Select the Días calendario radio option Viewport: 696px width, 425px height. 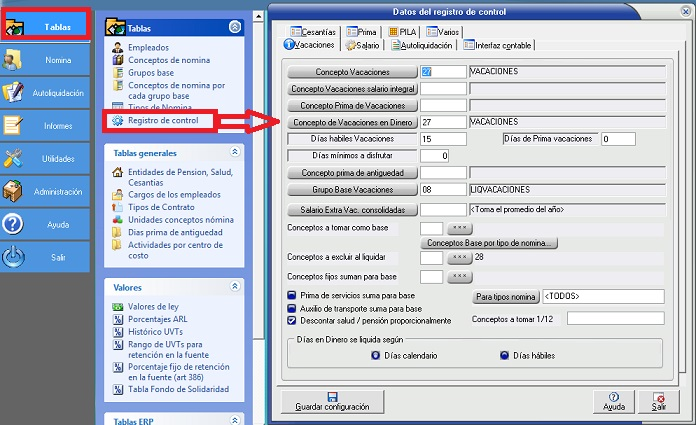tap(375, 354)
